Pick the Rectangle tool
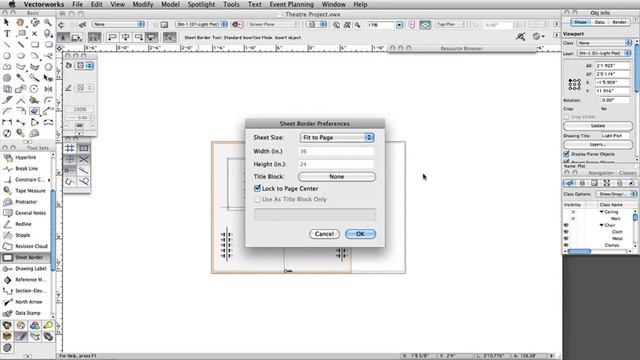640x360 pixels. pos(35,44)
